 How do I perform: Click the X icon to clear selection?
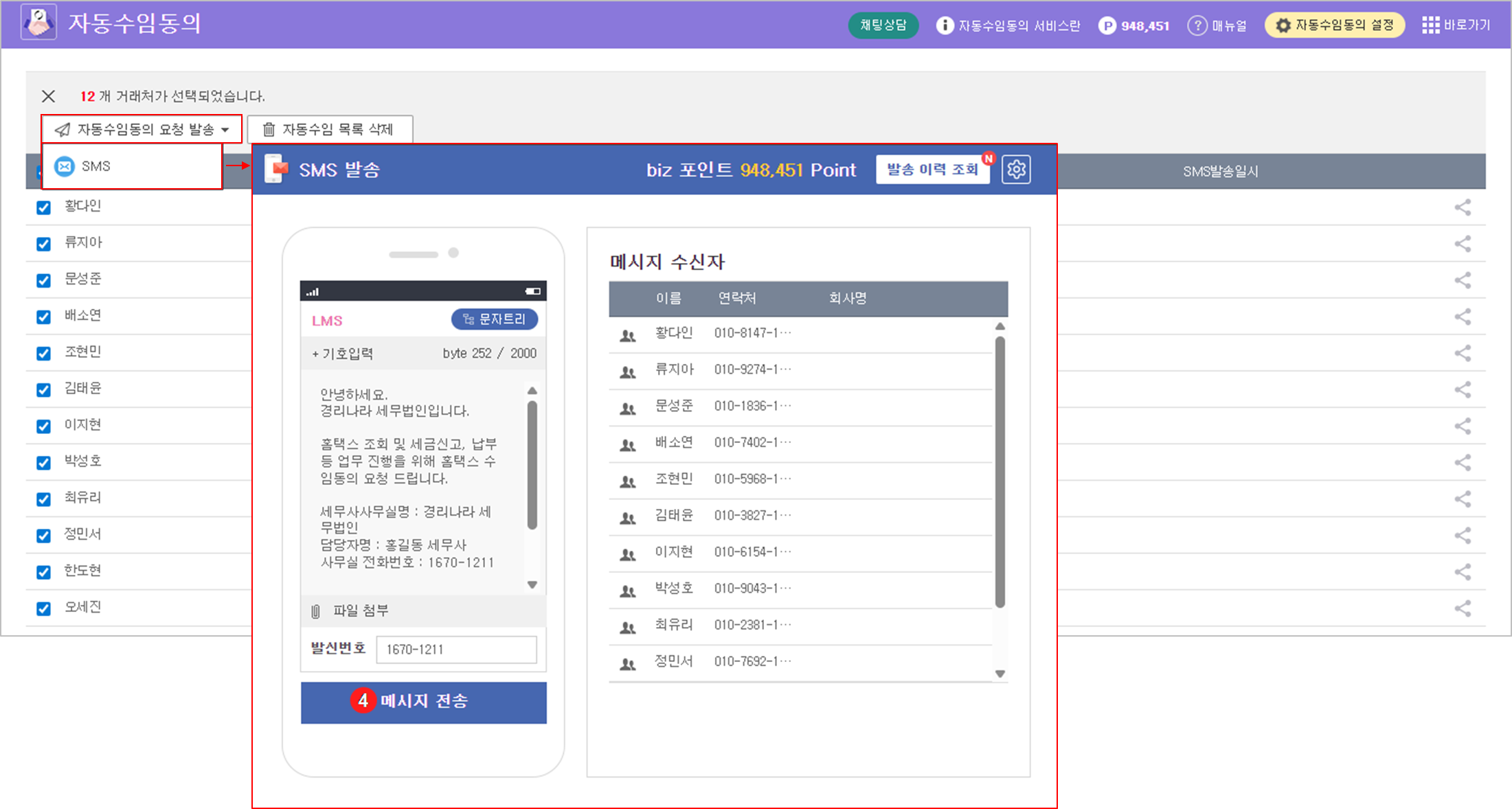pos(48,96)
